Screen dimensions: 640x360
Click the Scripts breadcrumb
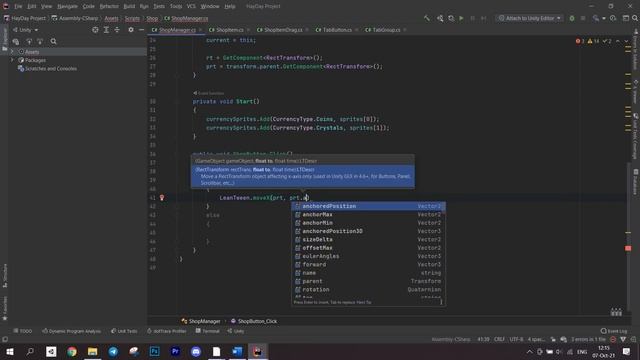(132, 18)
